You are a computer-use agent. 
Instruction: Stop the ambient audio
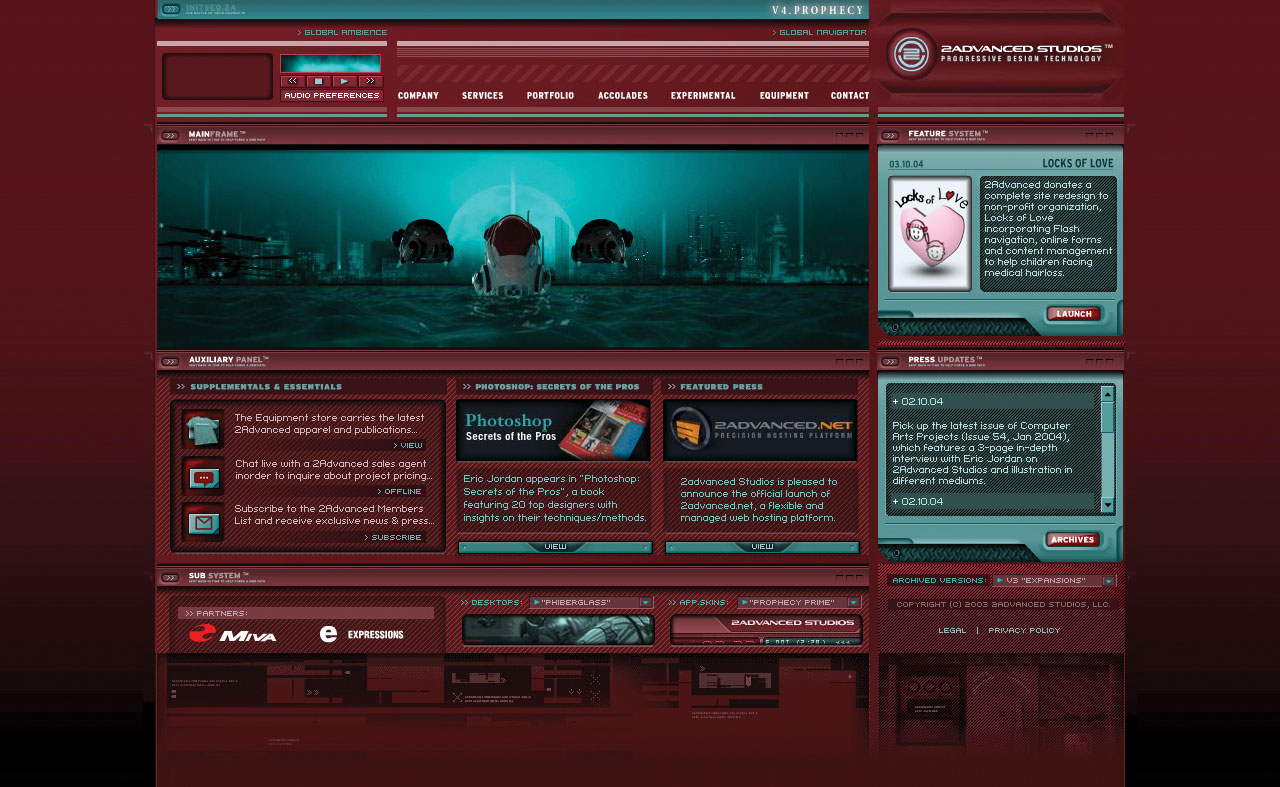[318, 81]
